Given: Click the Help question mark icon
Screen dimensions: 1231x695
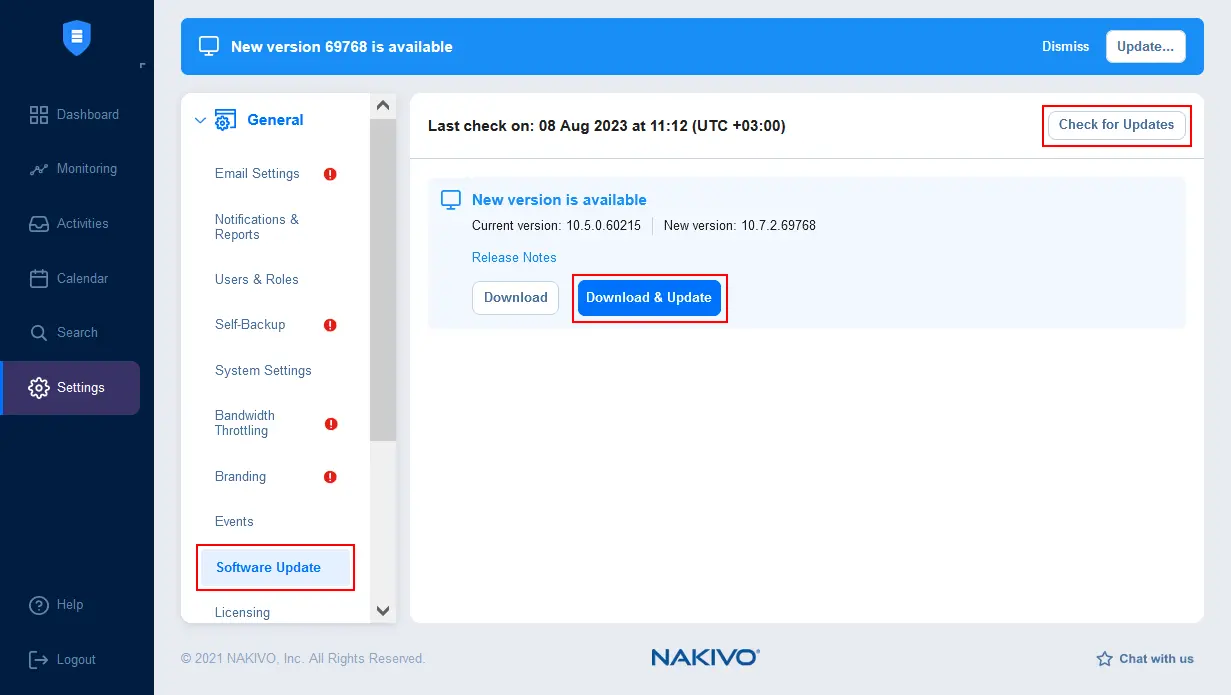Looking at the screenshot, I should pos(39,605).
